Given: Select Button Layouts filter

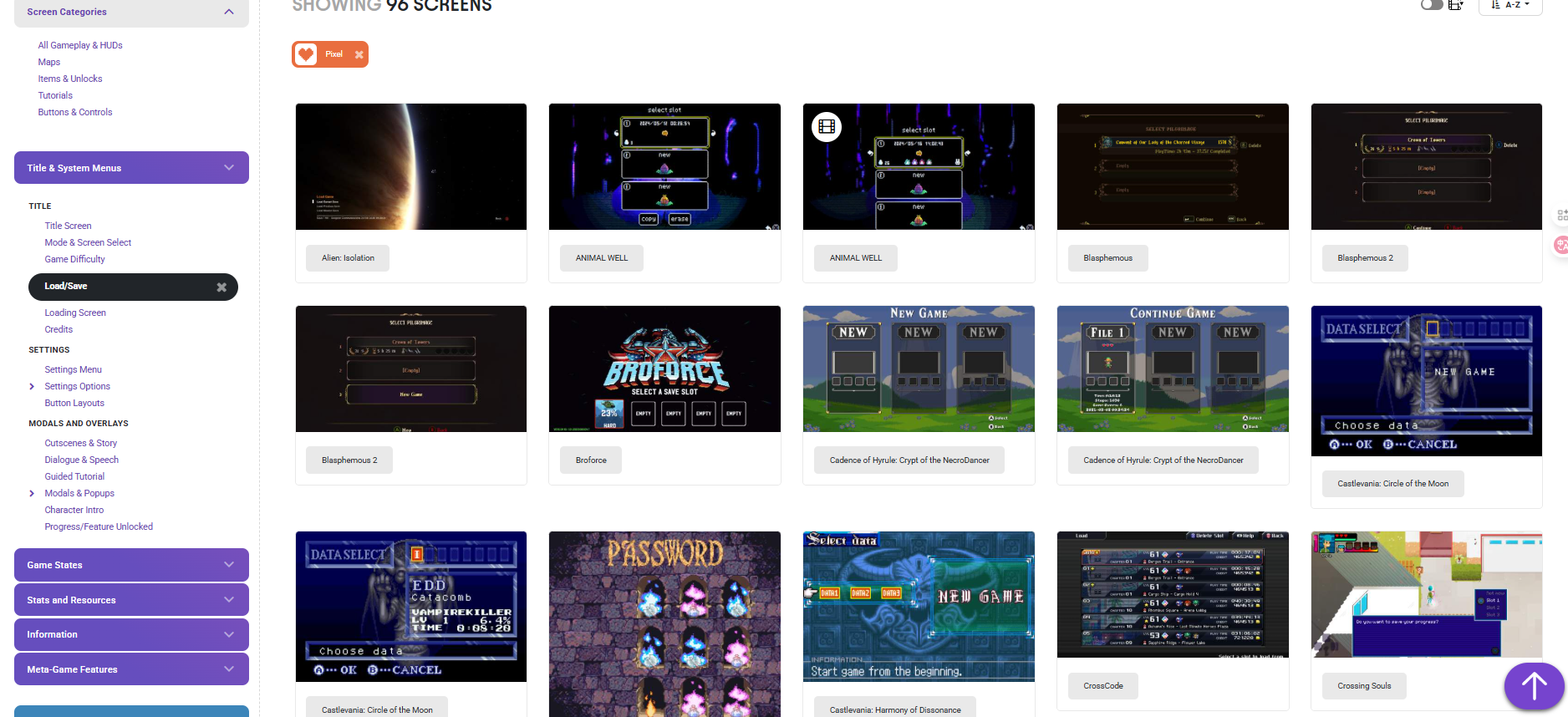Looking at the screenshot, I should pyautogui.click(x=74, y=403).
